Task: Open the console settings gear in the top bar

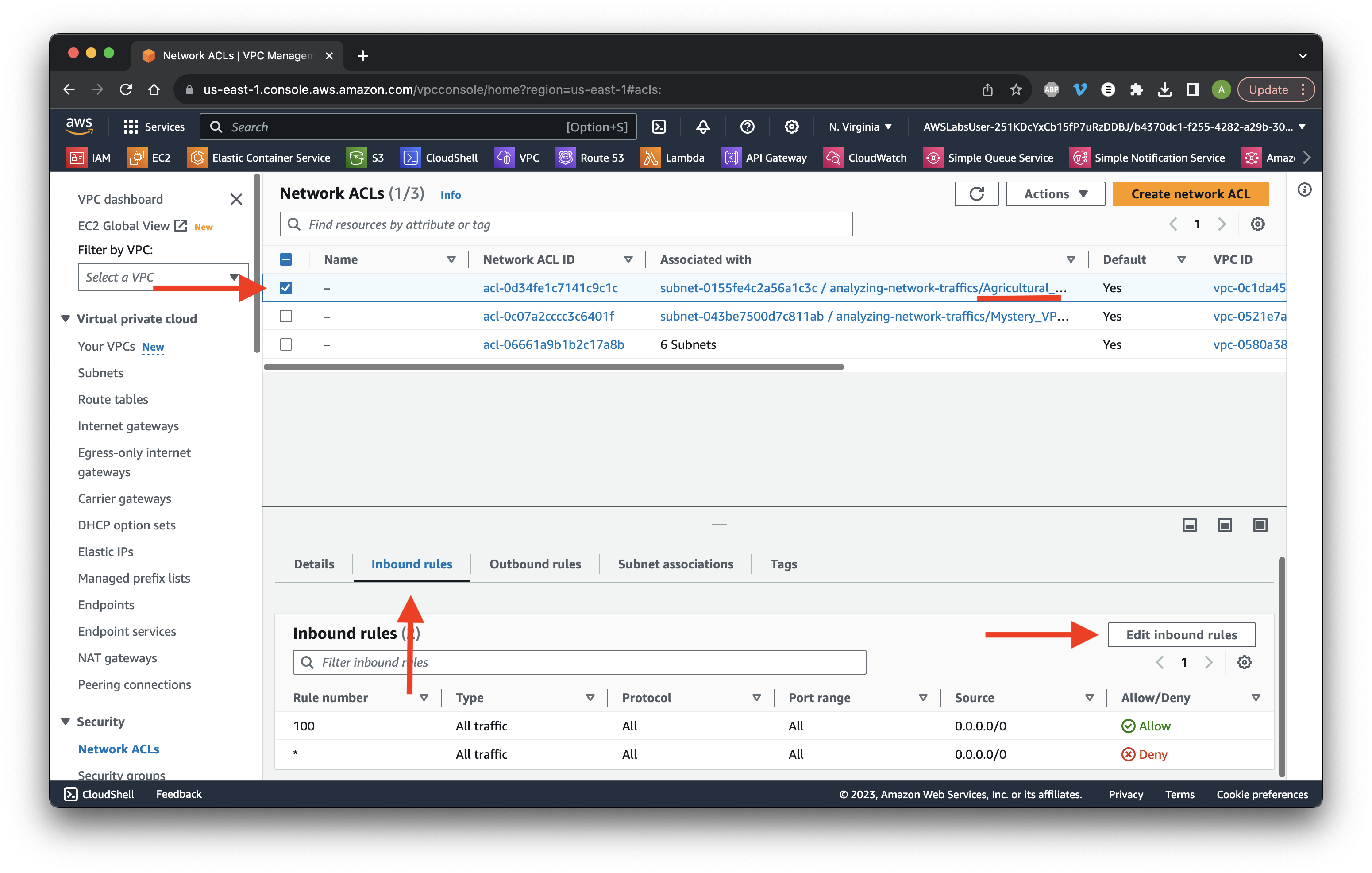Action: coord(791,127)
